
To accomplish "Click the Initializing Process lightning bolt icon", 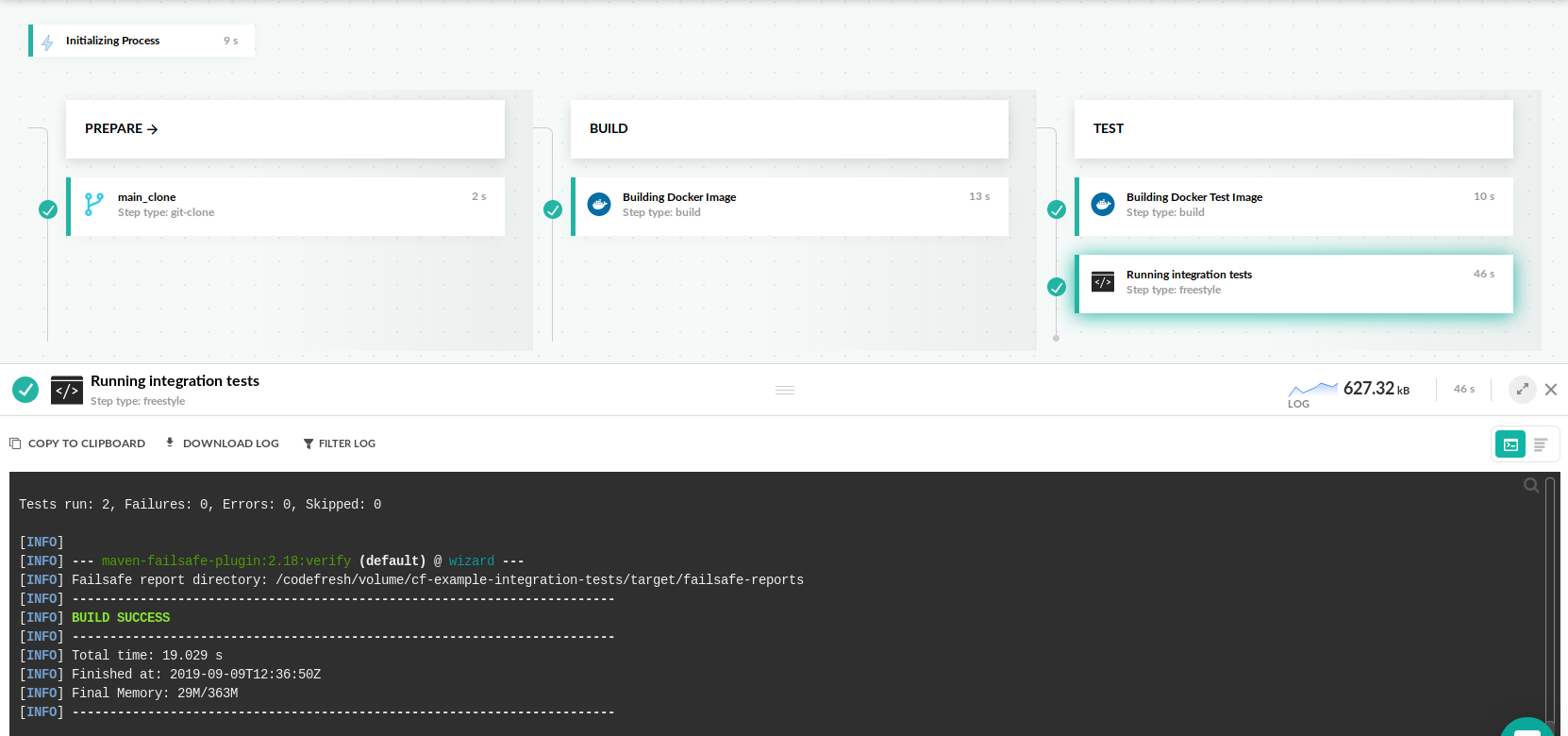I will [x=47, y=42].
